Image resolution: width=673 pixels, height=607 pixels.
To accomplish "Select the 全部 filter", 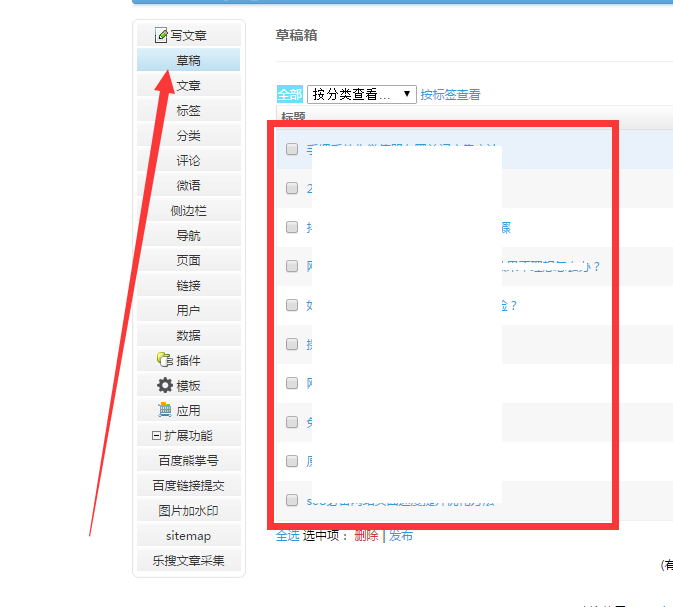I will pyautogui.click(x=290, y=94).
